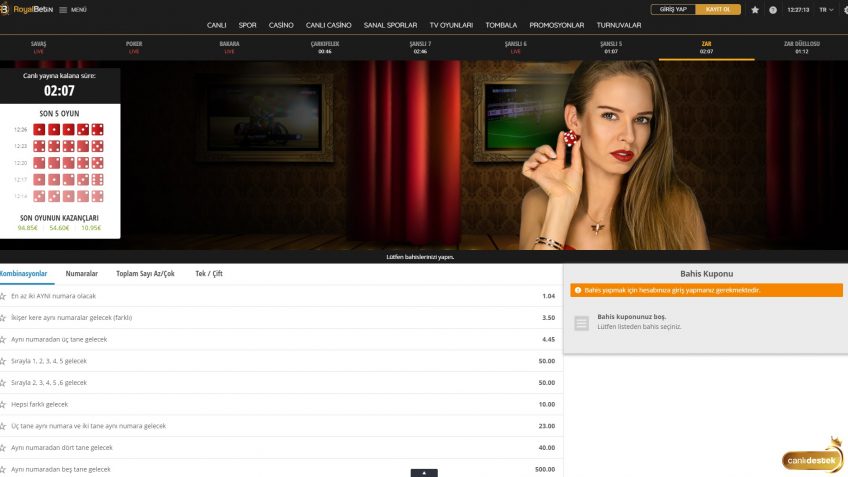Image resolution: width=848 pixels, height=477 pixels.
Task: Favorite the 'Hepsi farklı gelecek' bet star
Action: click(3, 405)
